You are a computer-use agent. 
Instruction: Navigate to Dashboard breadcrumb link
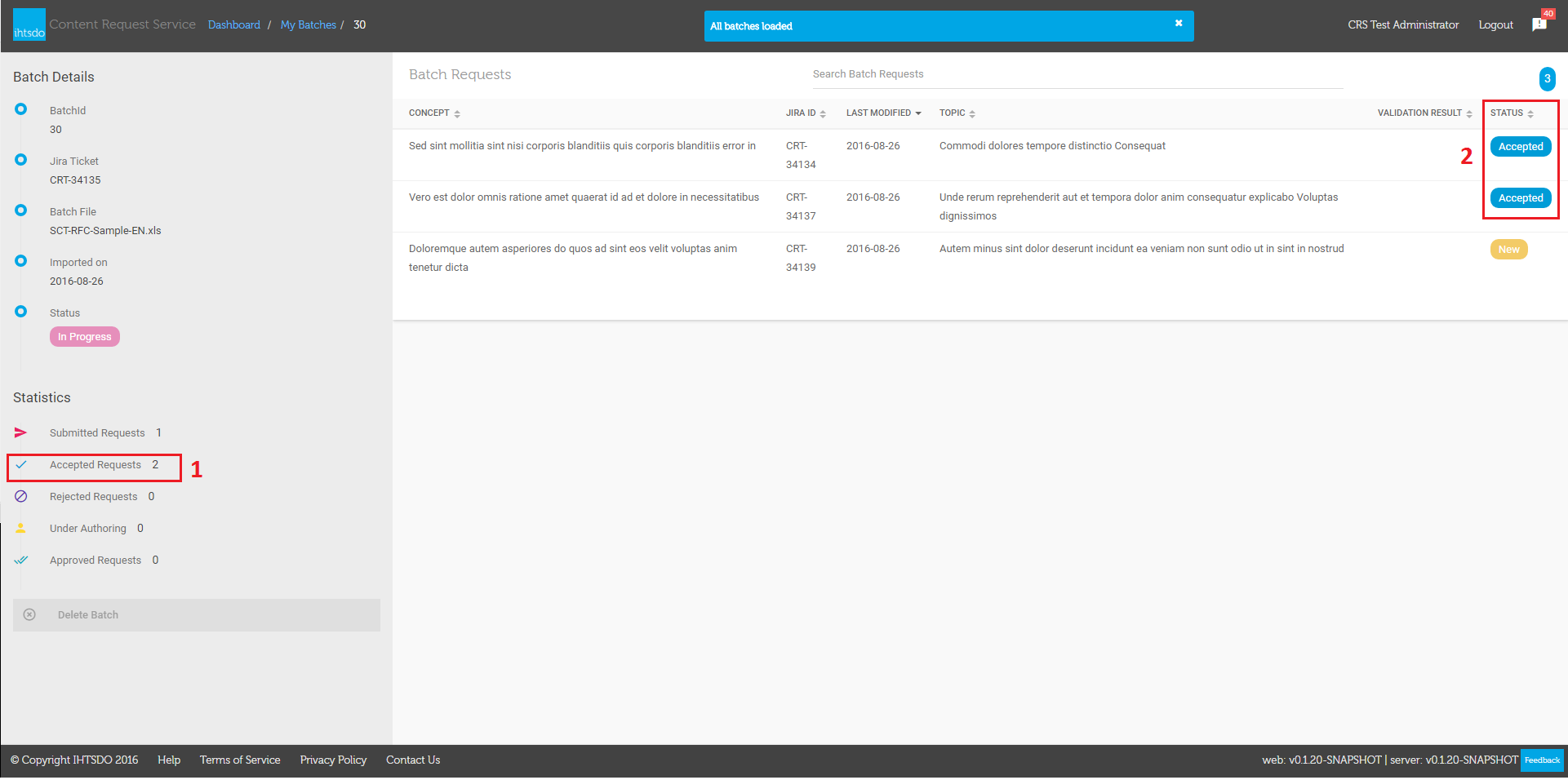tap(233, 25)
